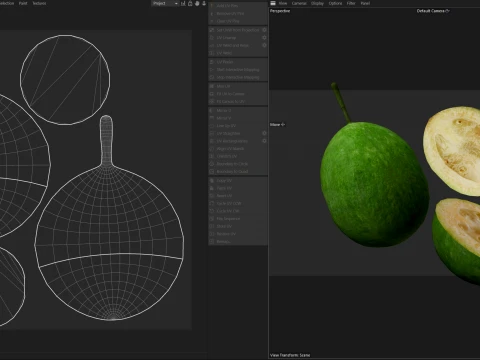The height and width of the screenshot is (360, 480).
Task: Open the Textures menu in texture view
Action: (39, 3)
